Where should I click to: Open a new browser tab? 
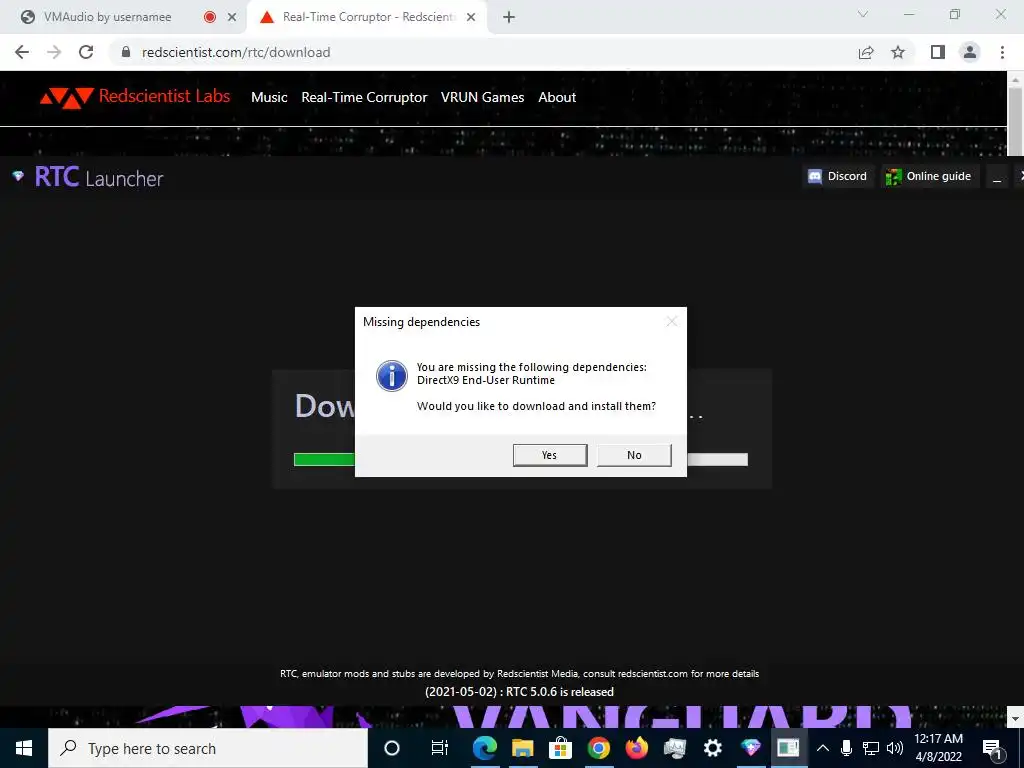pos(509,18)
